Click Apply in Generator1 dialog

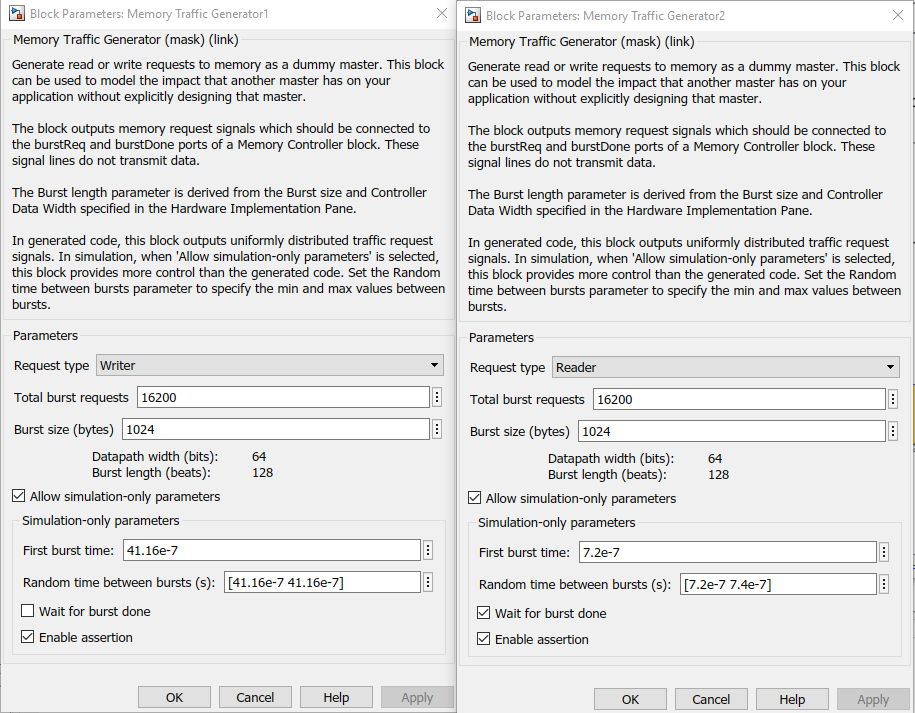click(x=417, y=697)
